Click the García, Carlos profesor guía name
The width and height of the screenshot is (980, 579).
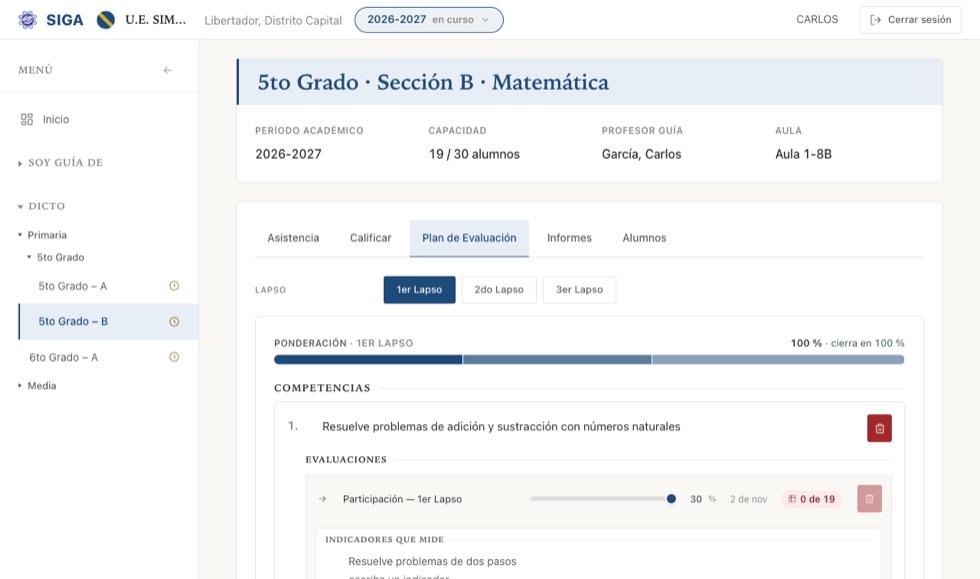[641, 154]
